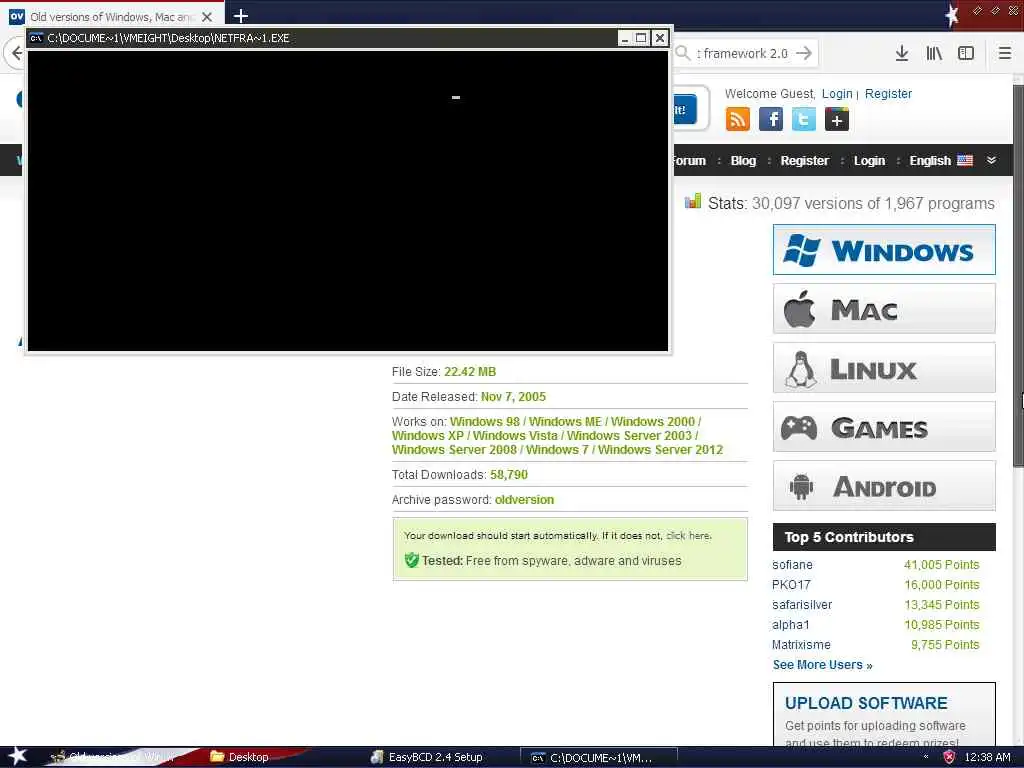Close the Old versions of Windows tab
Image resolution: width=1024 pixels, height=768 pixels.
[x=206, y=17]
